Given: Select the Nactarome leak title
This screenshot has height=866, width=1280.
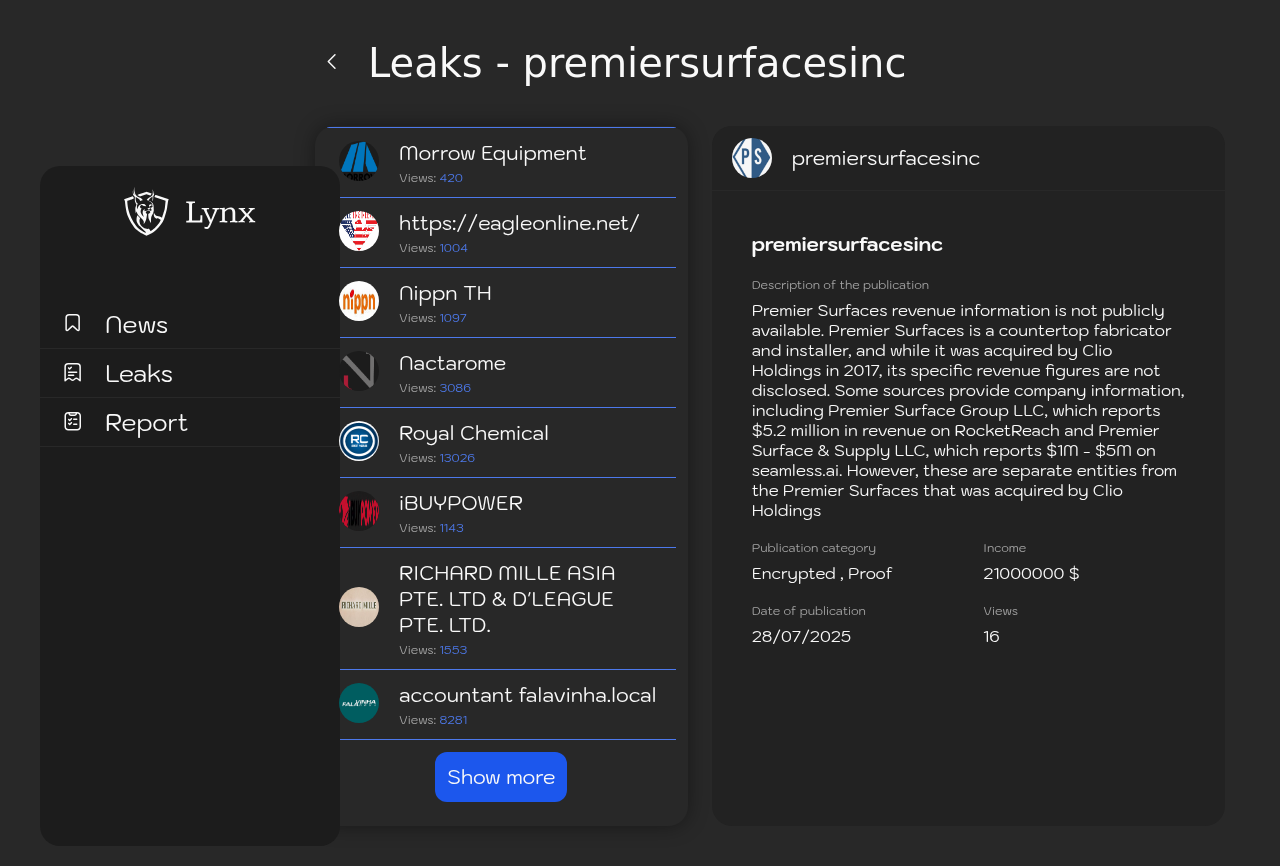Looking at the screenshot, I should (452, 363).
